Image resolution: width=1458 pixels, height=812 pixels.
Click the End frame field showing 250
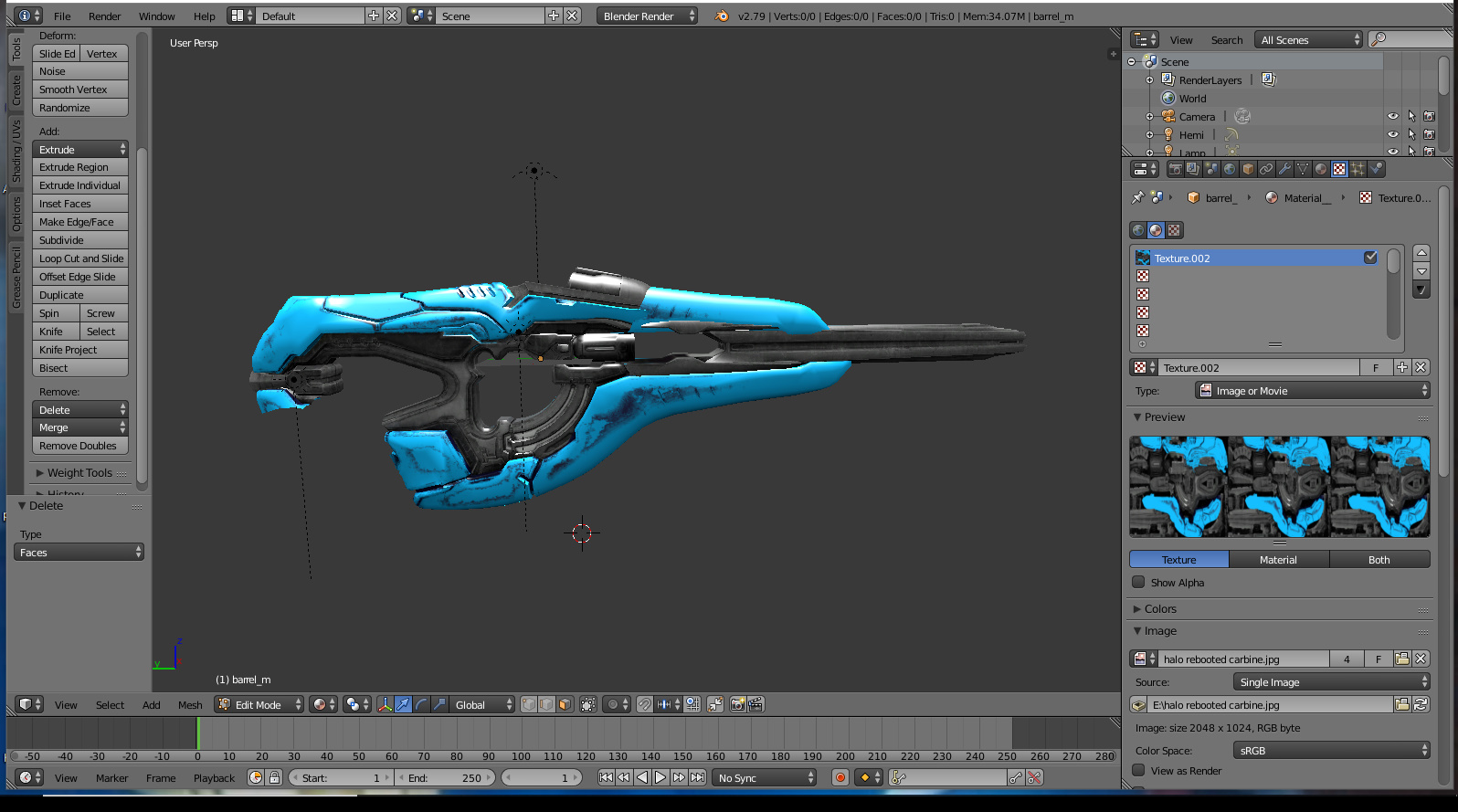tap(447, 777)
